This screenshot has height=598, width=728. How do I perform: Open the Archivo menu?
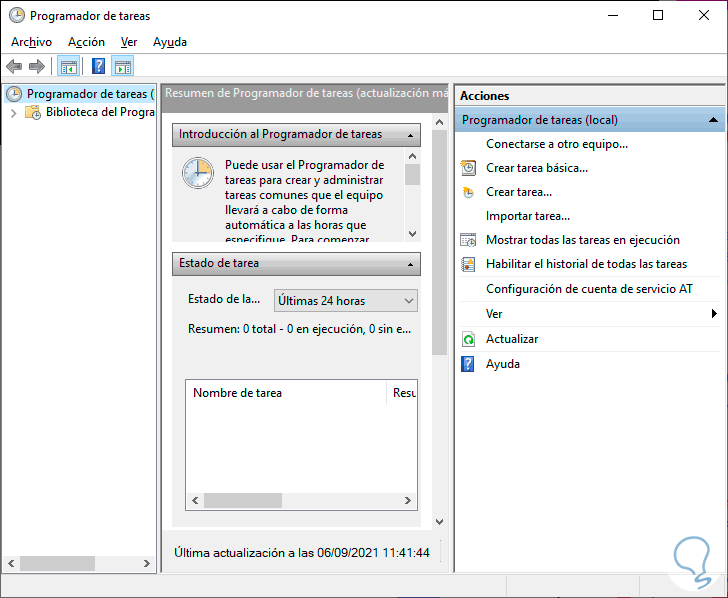coord(31,42)
